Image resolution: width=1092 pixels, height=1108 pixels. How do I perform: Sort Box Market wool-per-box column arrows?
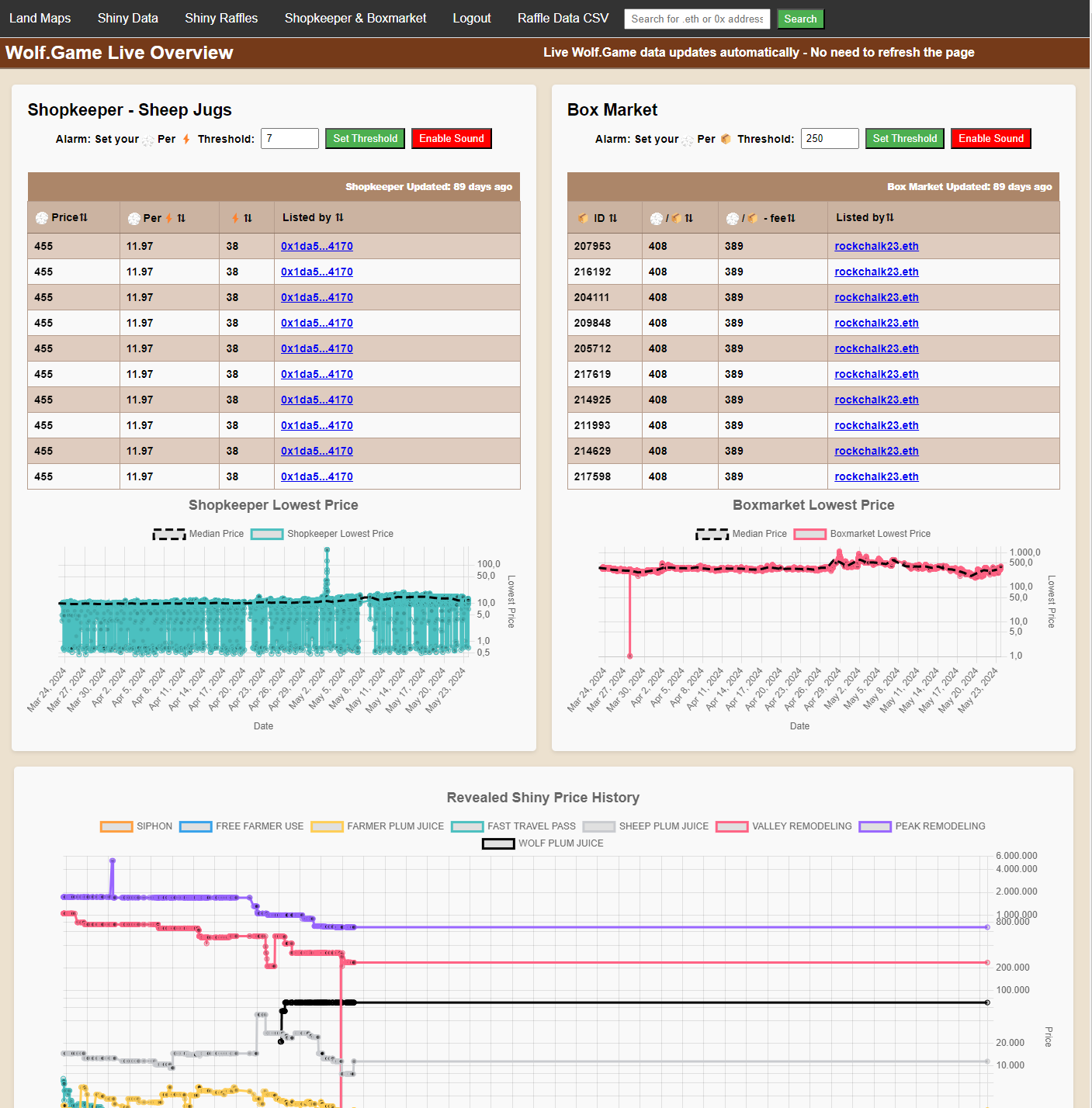tap(689, 218)
